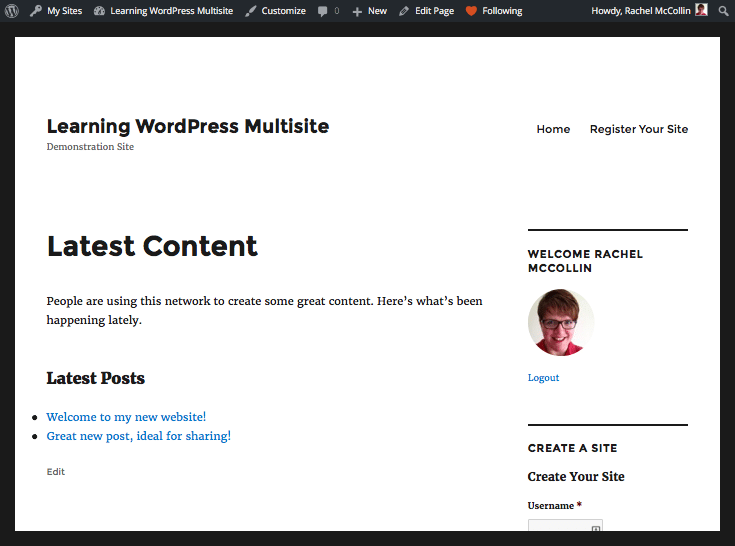Click the Latest Content page heading
The width and height of the screenshot is (735, 546).
(152, 246)
